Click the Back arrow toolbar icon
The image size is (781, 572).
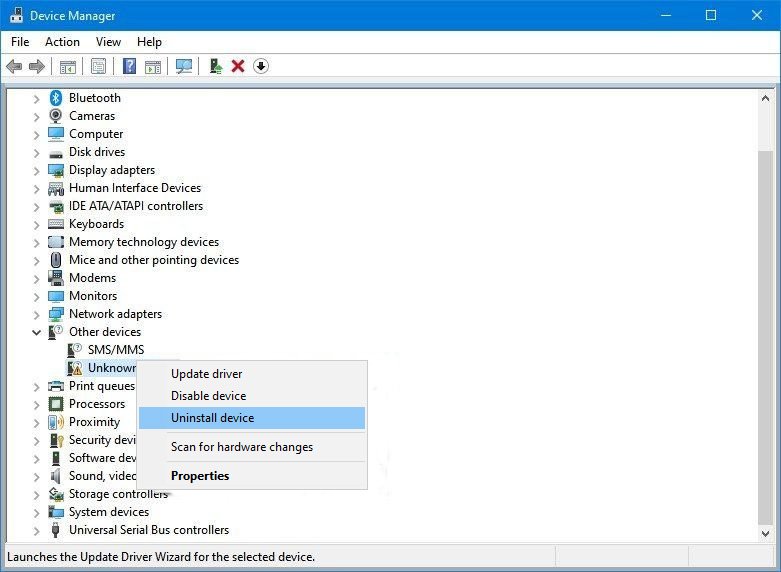(14, 66)
